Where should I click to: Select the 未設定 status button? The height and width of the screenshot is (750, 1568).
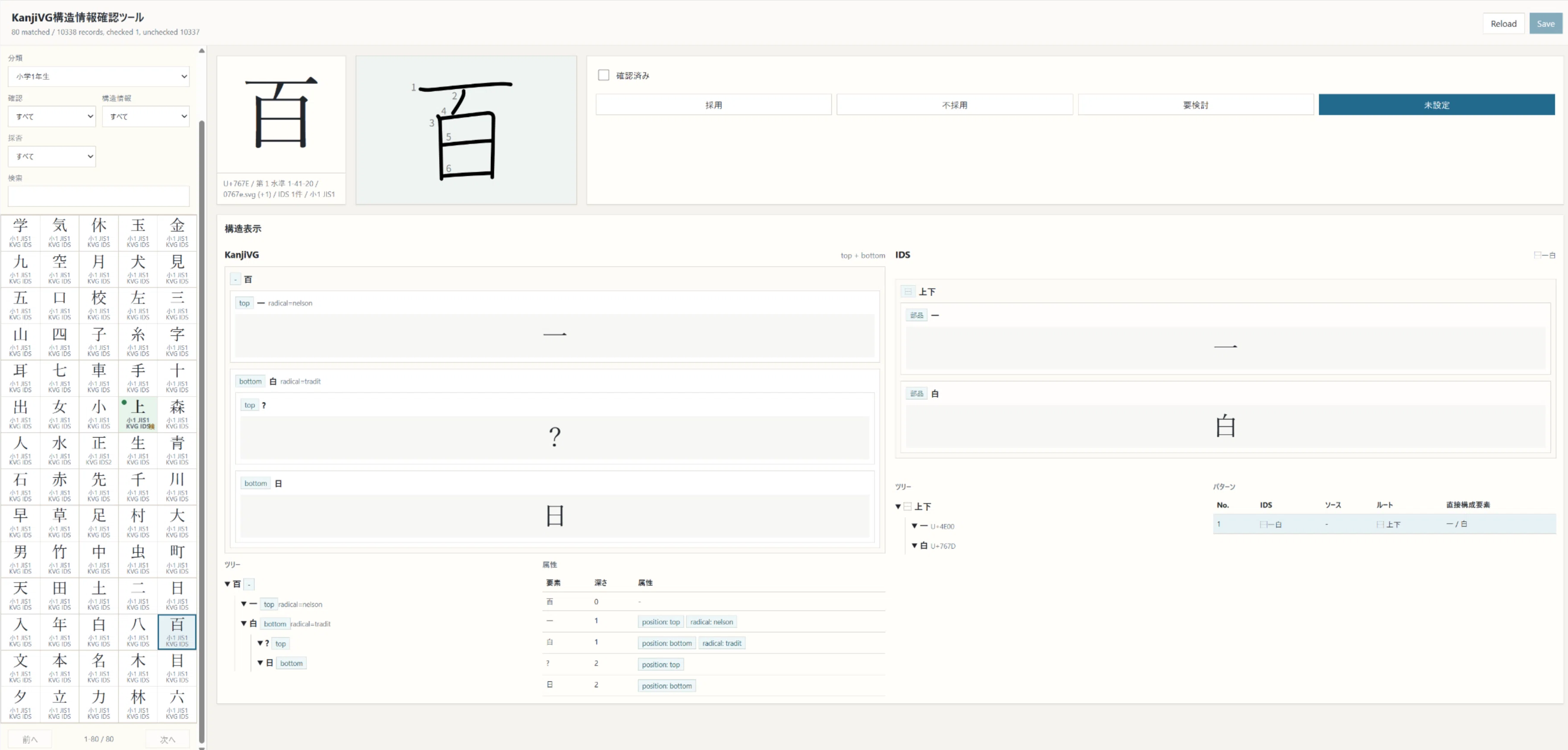click(x=1436, y=105)
